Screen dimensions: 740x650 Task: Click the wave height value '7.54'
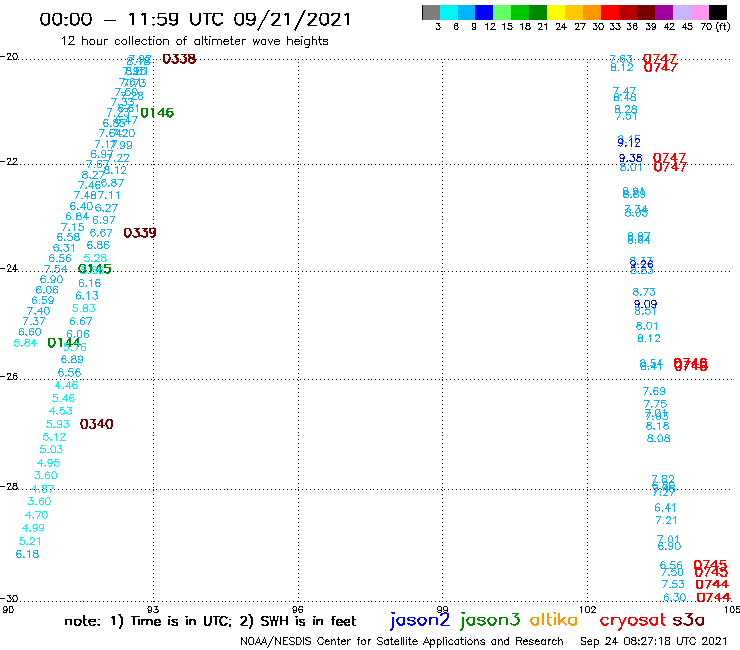[56, 269]
